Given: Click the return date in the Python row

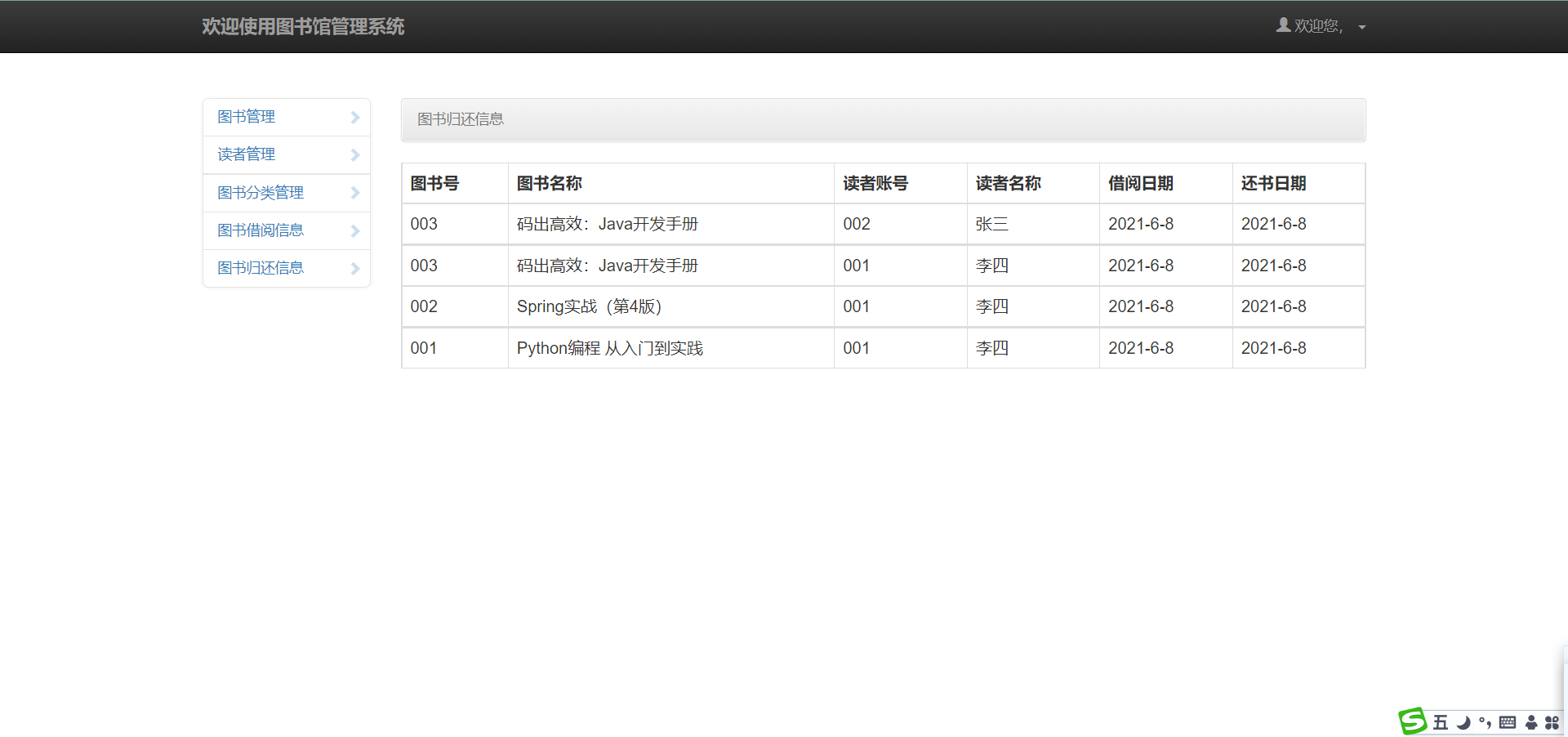Looking at the screenshot, I should (x=1274, y=348).
